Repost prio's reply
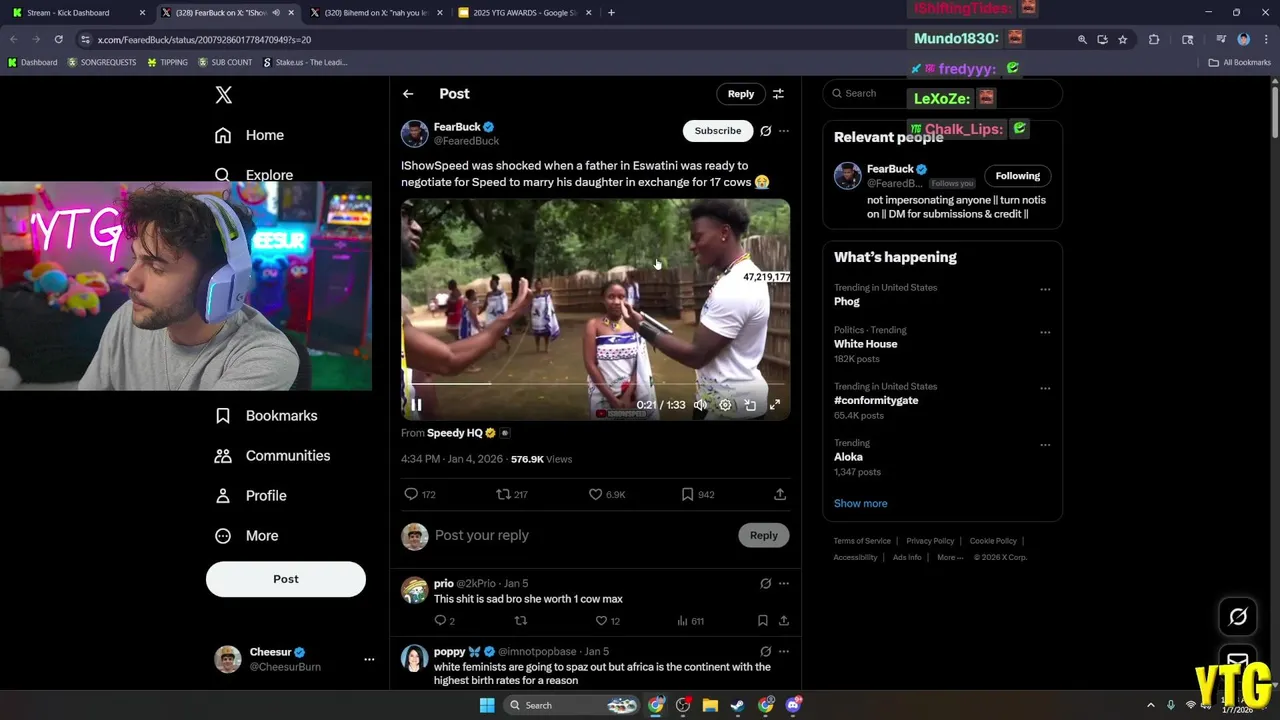 coord(520,621)
